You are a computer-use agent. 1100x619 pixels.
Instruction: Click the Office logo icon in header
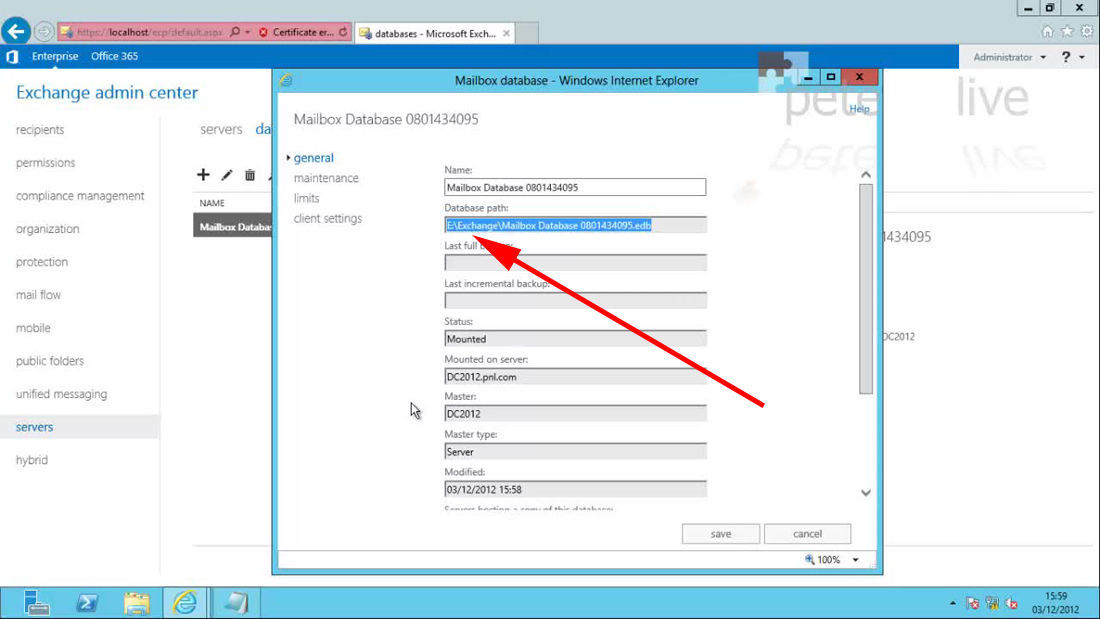(12, 56)
